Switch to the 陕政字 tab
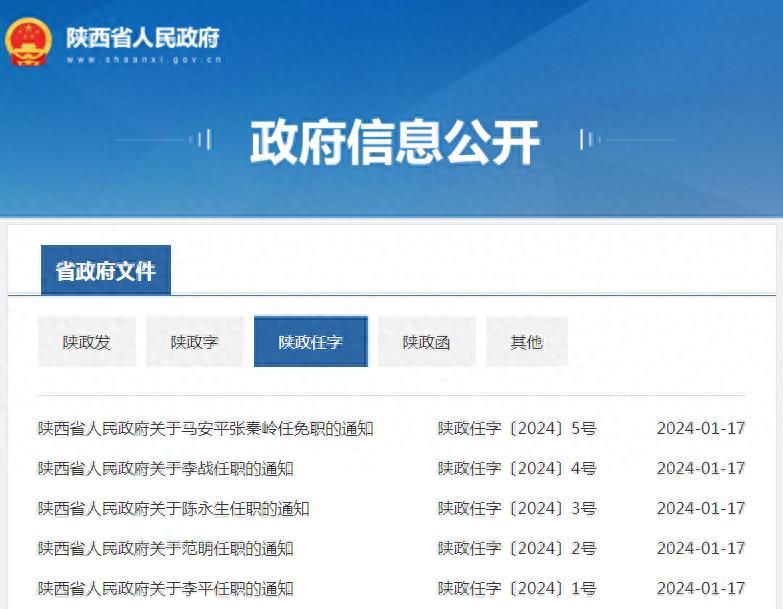 pyautogui.click(x=194, y=342)
